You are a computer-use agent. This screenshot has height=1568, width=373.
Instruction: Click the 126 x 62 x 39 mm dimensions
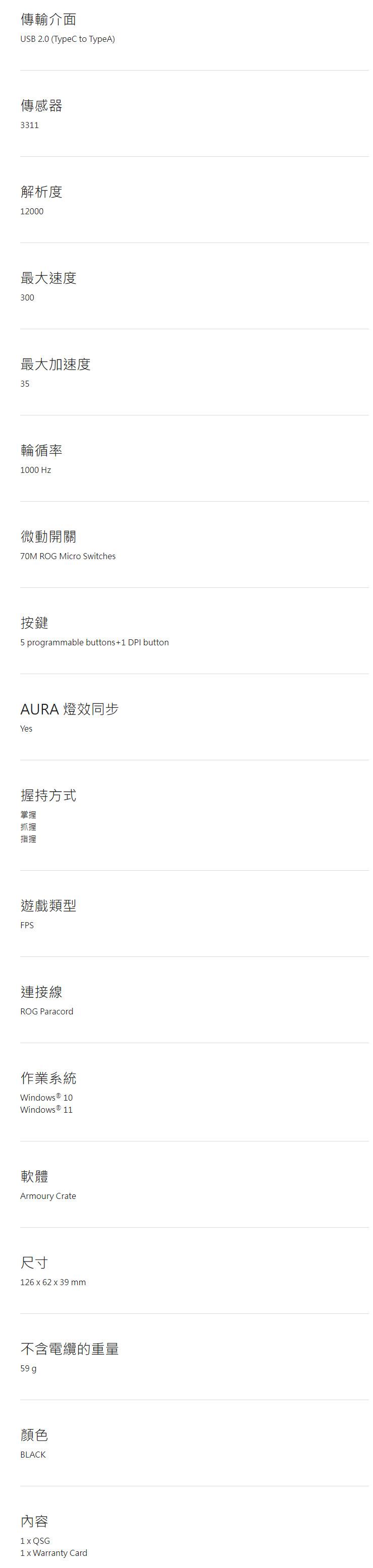pyautogui.click(x=53, y=1282)
